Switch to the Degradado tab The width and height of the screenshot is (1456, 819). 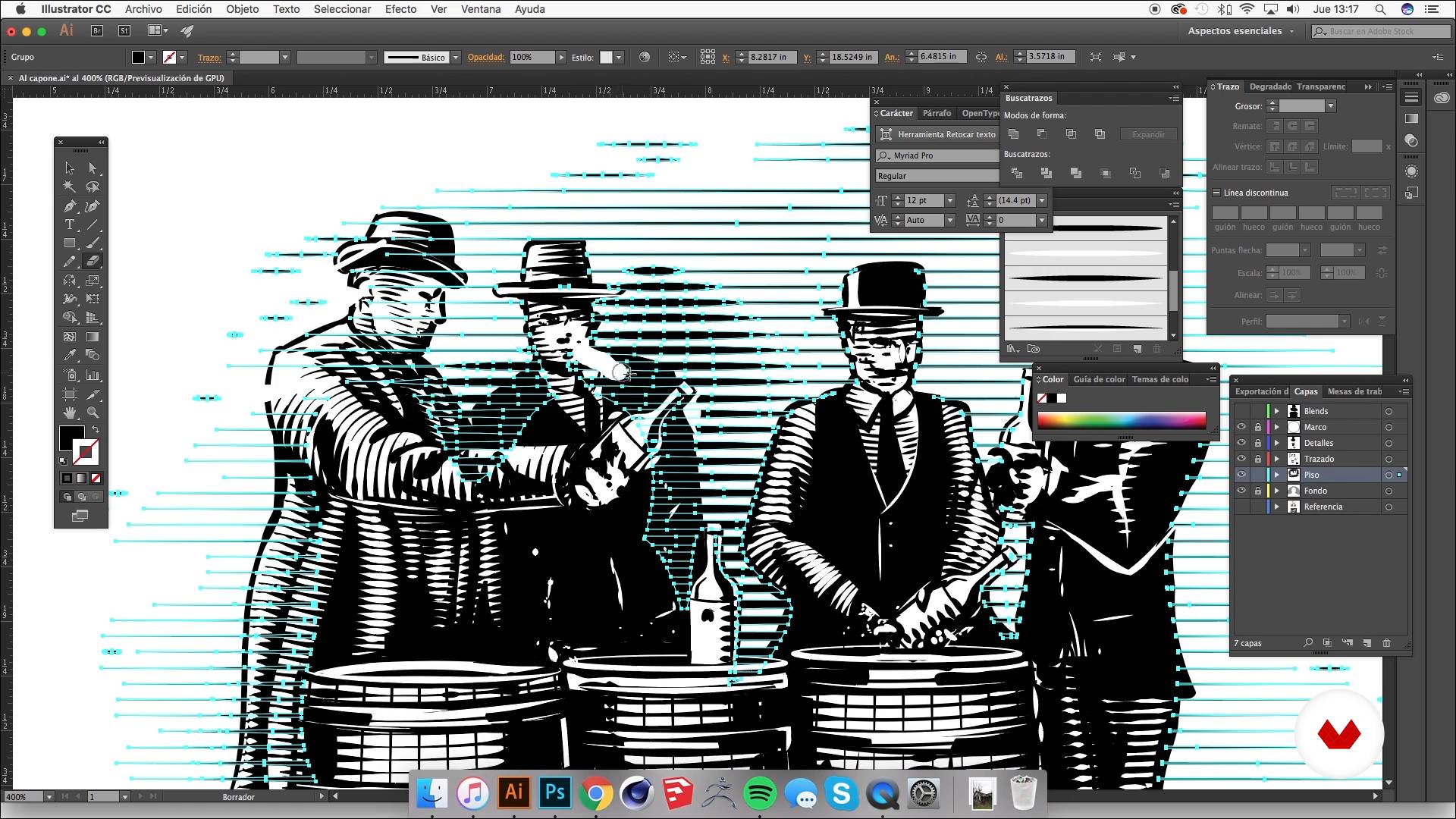point(1270,86)
